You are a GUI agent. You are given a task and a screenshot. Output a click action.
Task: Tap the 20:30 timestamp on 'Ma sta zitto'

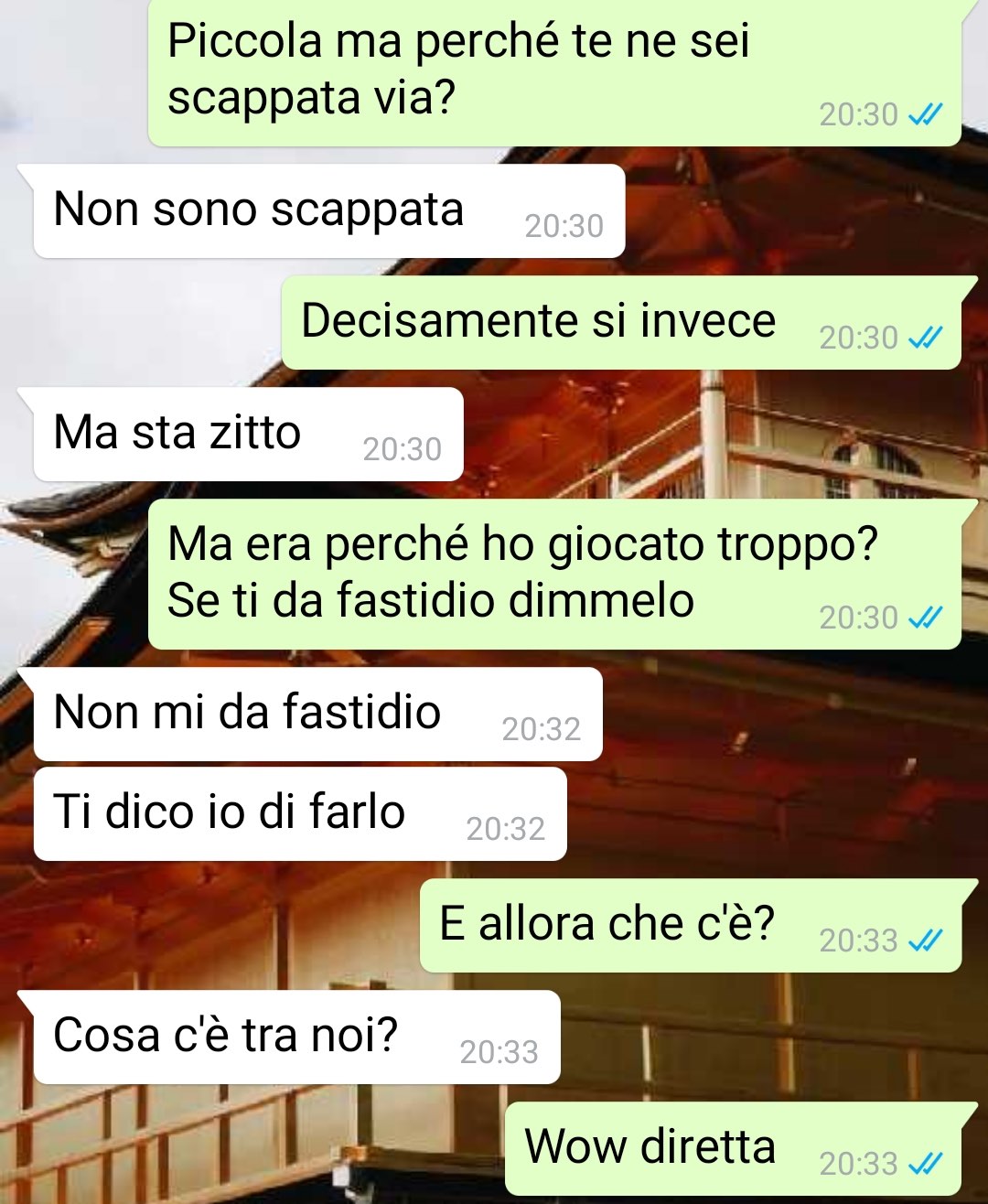[403, 449]
